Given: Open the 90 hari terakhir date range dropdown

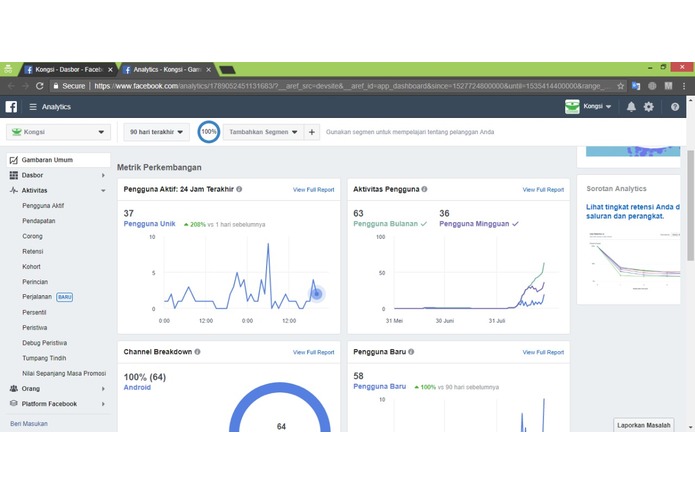Looking at the screenshot, I should pos(156,132).
